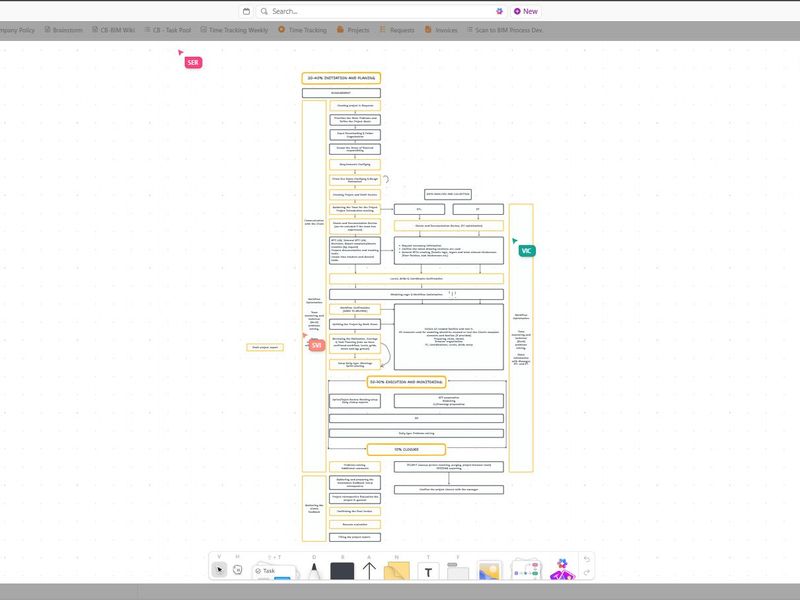Open the CB-BIM Wiki tab
Screen dimensions: 800x600
click(x=113, y=30)
